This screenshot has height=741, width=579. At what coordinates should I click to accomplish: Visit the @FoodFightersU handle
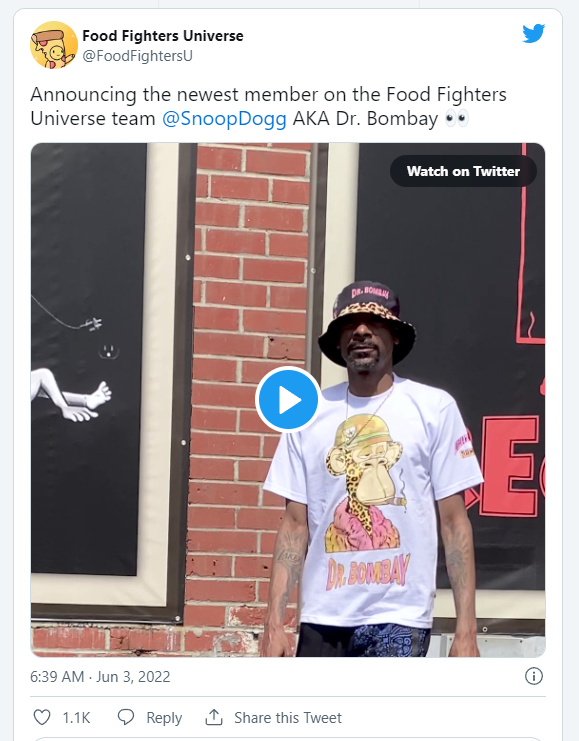click(x=138, y=56)
